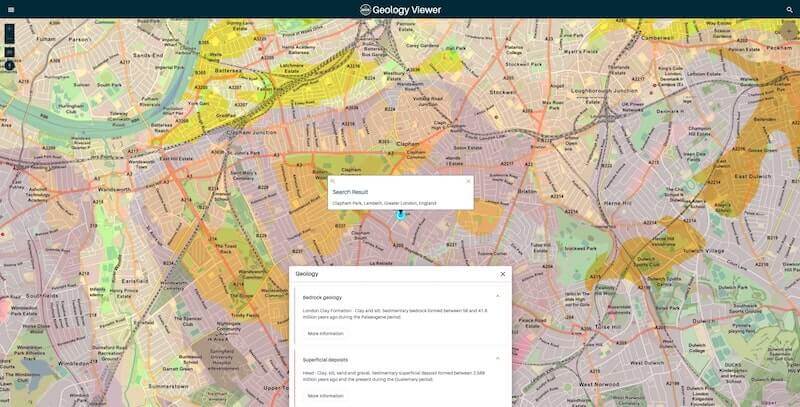
Task: Open More information under Bedrock geology
Action: pyautogui.click(x=326, y=334)
